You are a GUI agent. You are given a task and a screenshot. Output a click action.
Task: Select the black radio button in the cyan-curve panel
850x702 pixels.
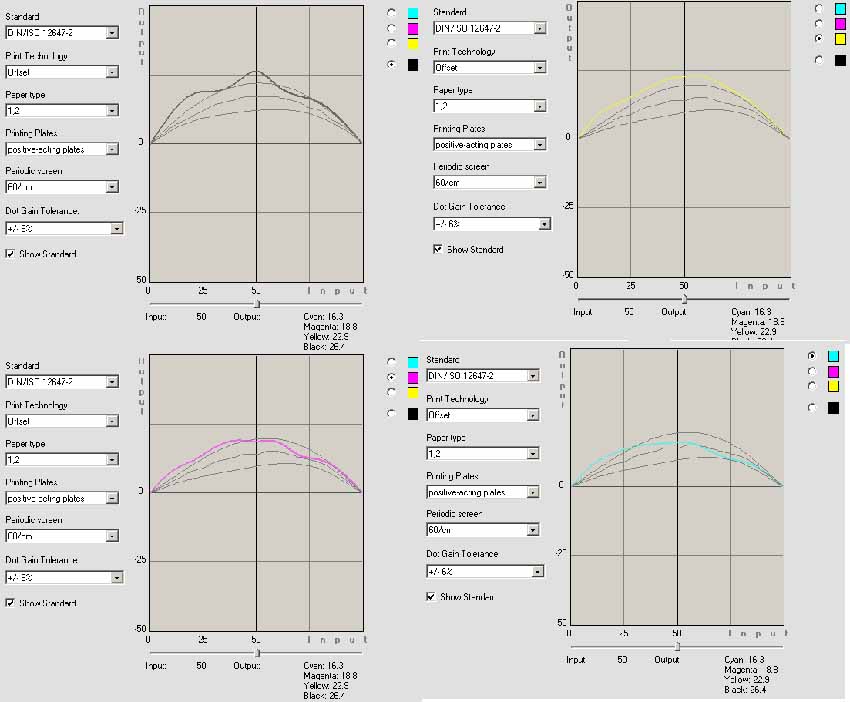point(812,408)
